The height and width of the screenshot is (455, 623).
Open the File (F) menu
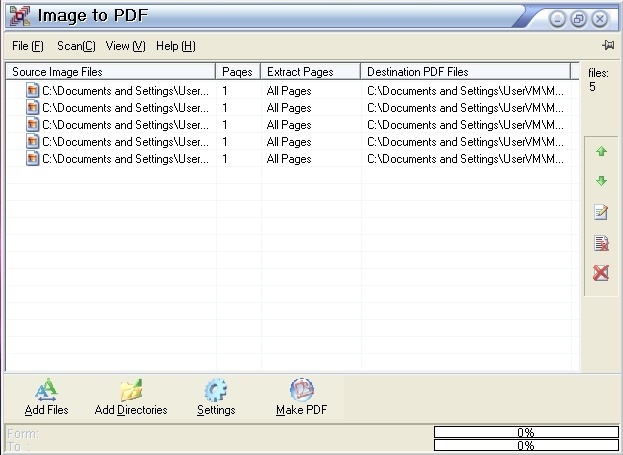(28, 46)
